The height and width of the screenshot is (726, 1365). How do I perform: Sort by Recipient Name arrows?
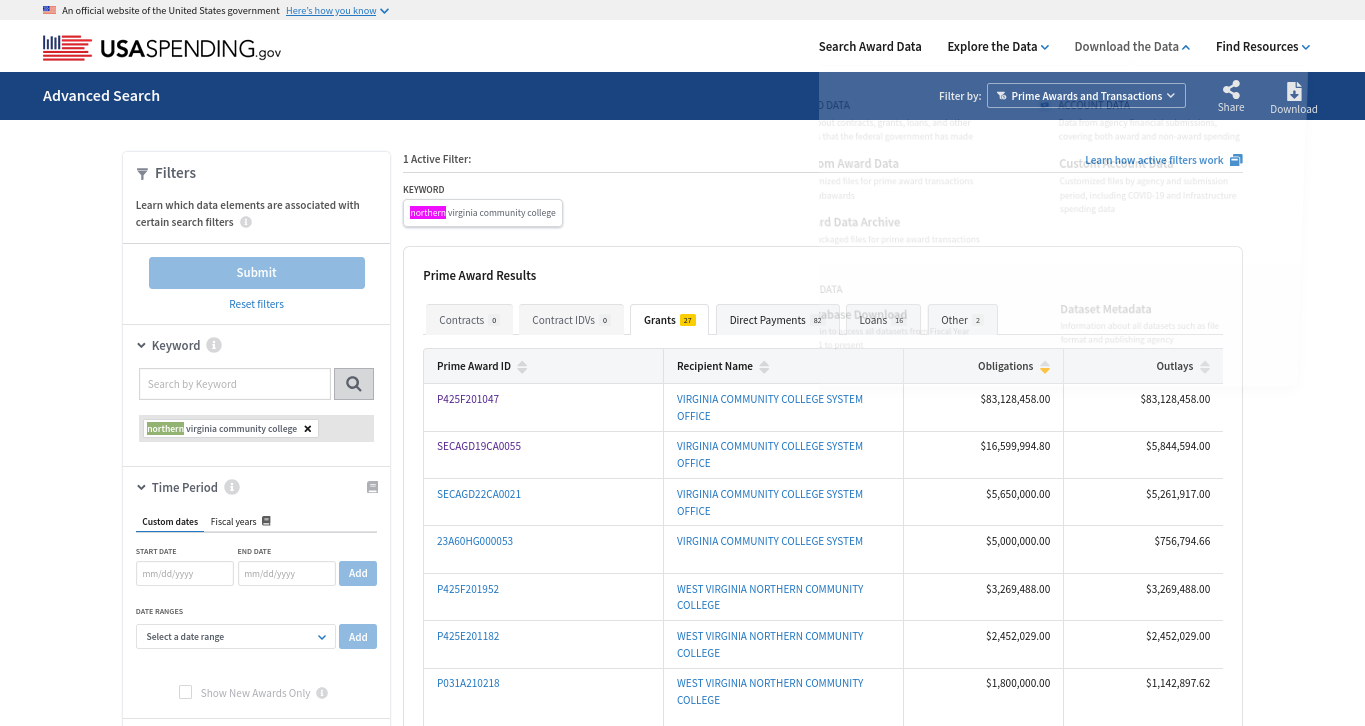pos(764,367)
